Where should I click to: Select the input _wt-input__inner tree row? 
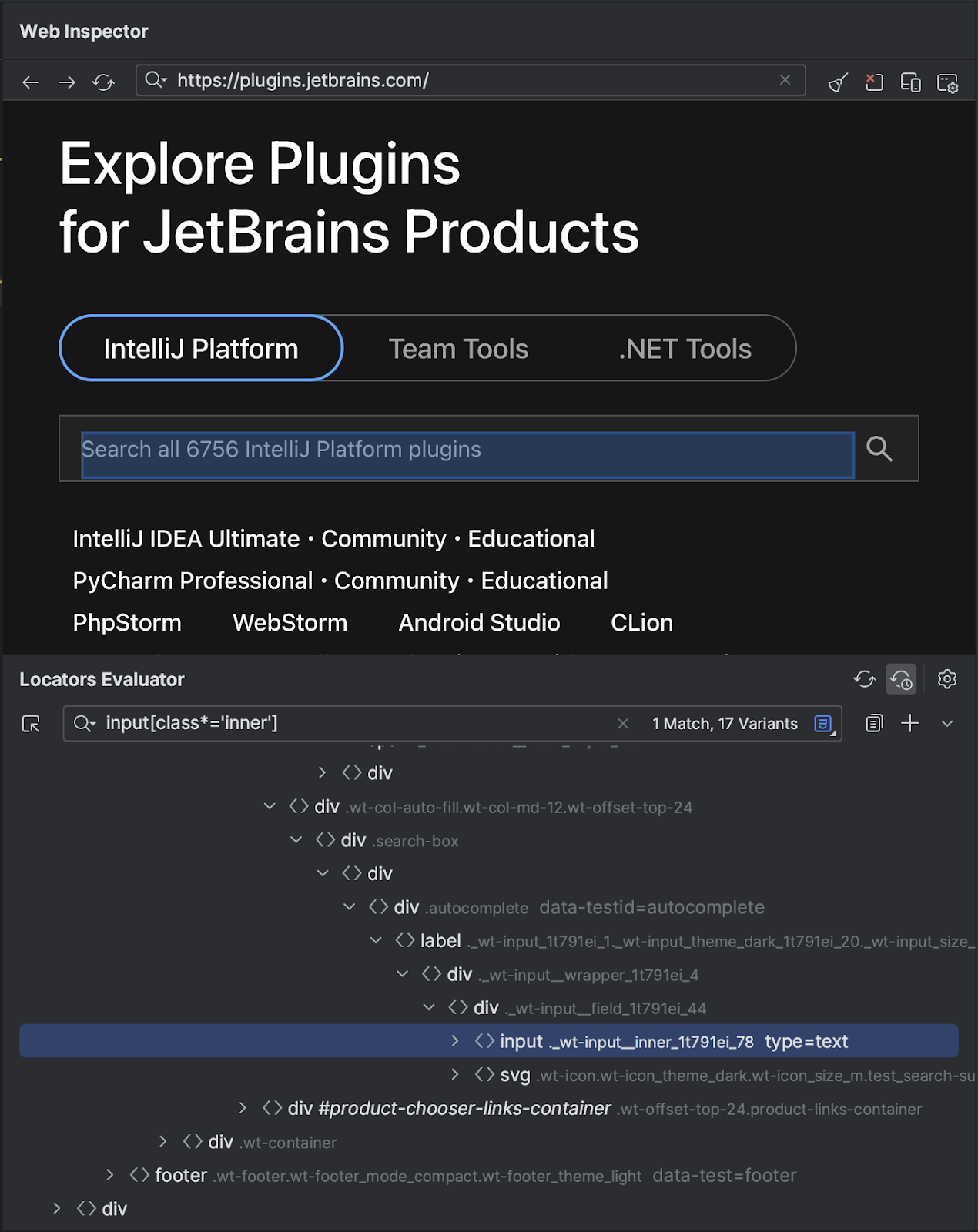pos(489,1041)
